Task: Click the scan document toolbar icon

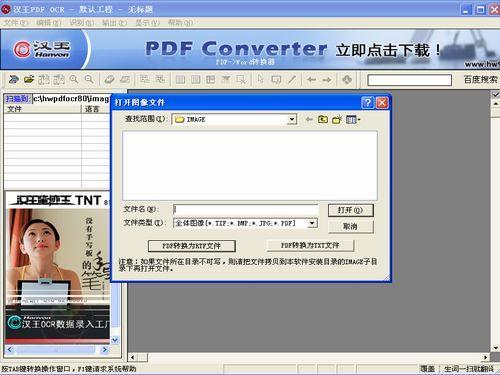Action: point(14,80)
